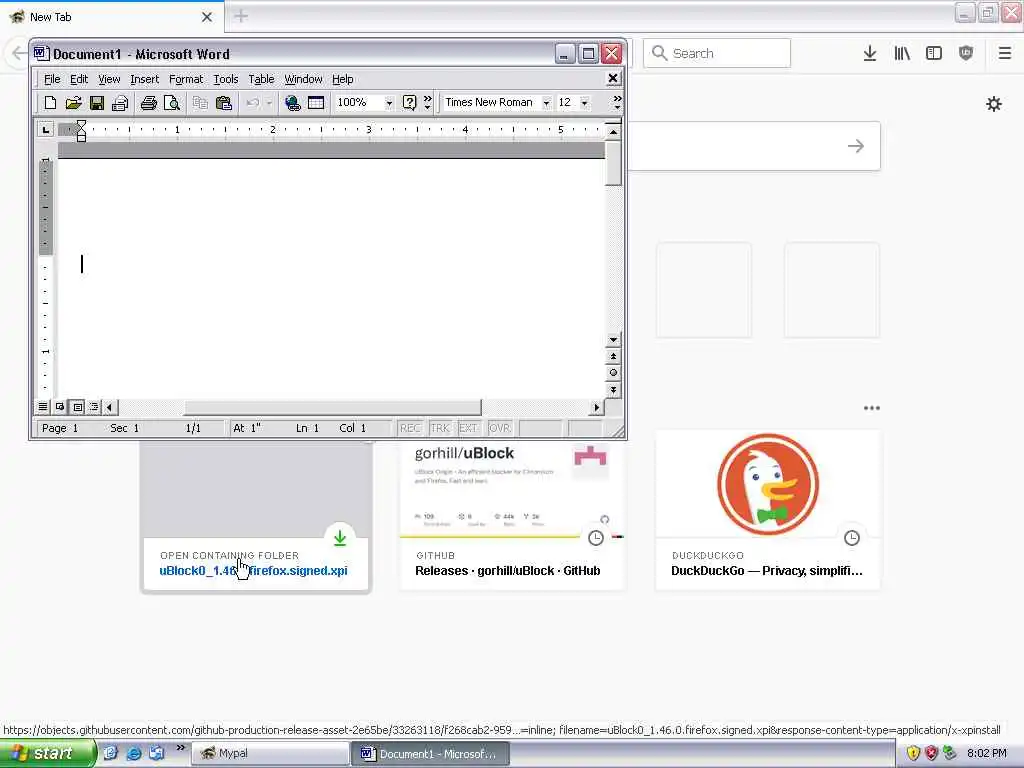Open the Undo history dropdown arrow
This screenshot has height=768, width=1024.
pos(269,103)
